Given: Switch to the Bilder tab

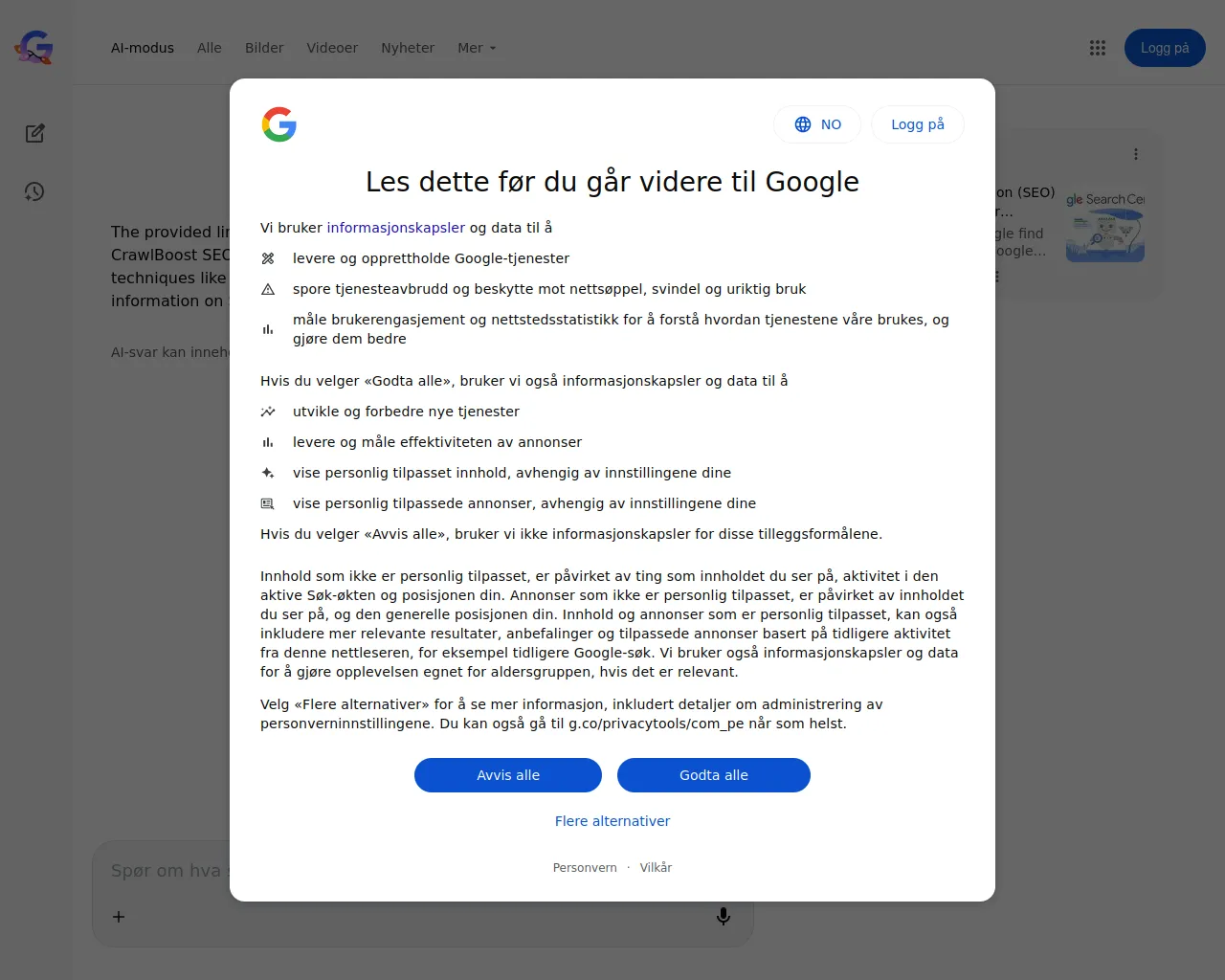Looking at the screenshot, I should pyautogui.click(x=264, y=48).
